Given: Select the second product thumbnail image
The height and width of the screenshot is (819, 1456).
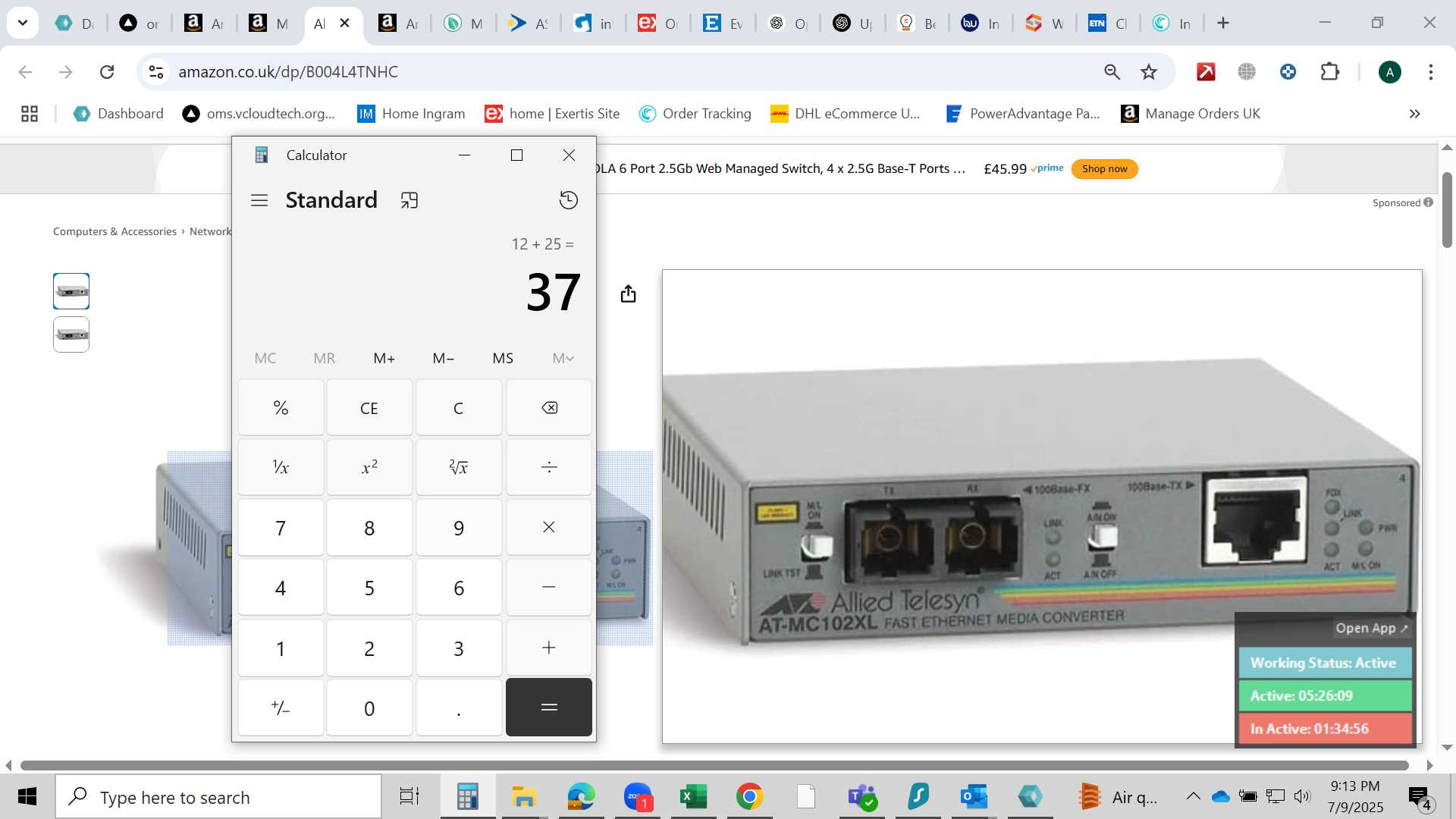Looking at the screenshot, I should 71,334.
